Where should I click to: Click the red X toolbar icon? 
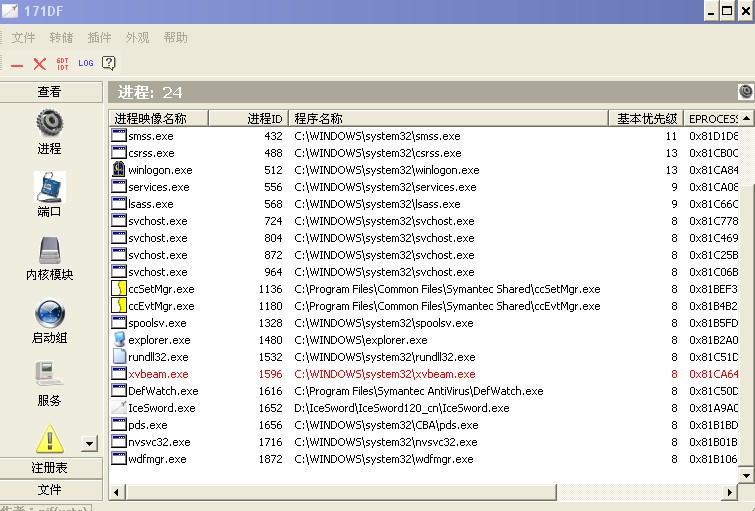pos(40,64)
